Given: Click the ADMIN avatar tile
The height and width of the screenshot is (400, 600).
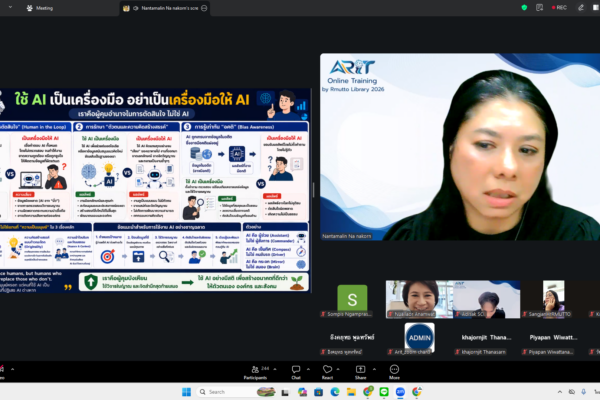Looking at the screenshot, I should coord(419,337).
